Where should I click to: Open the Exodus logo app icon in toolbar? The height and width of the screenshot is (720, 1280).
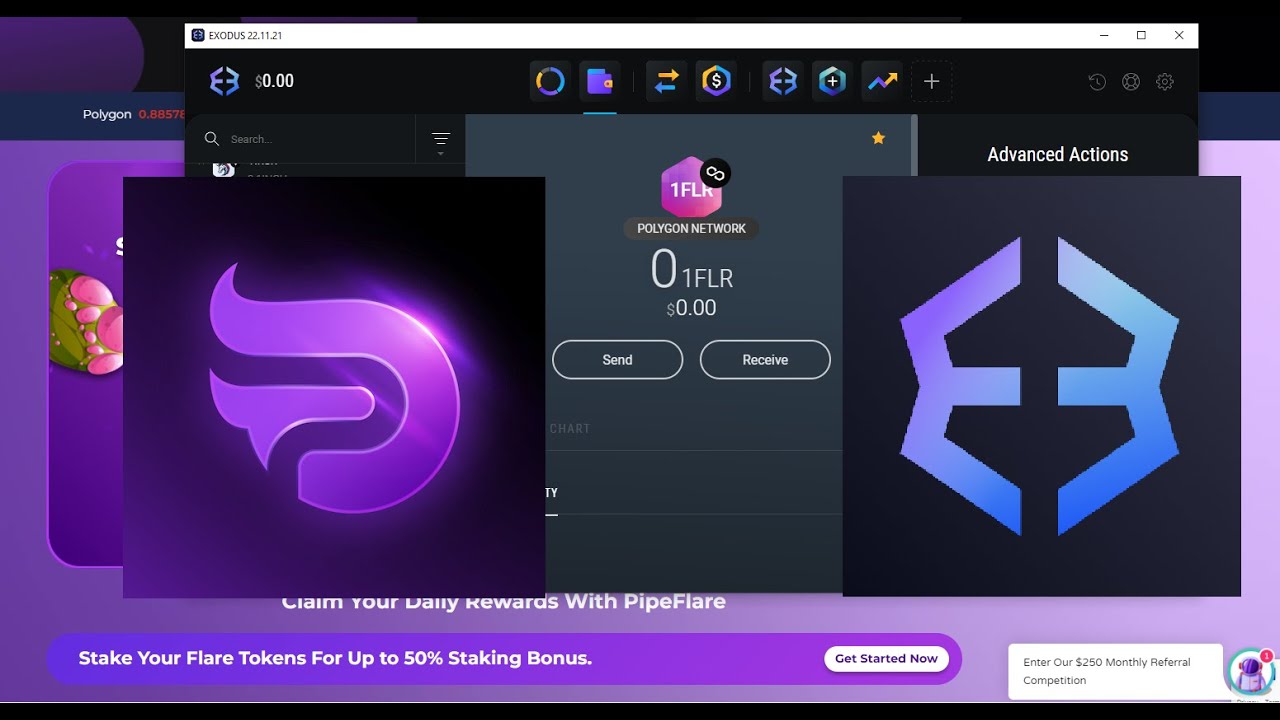783,81
